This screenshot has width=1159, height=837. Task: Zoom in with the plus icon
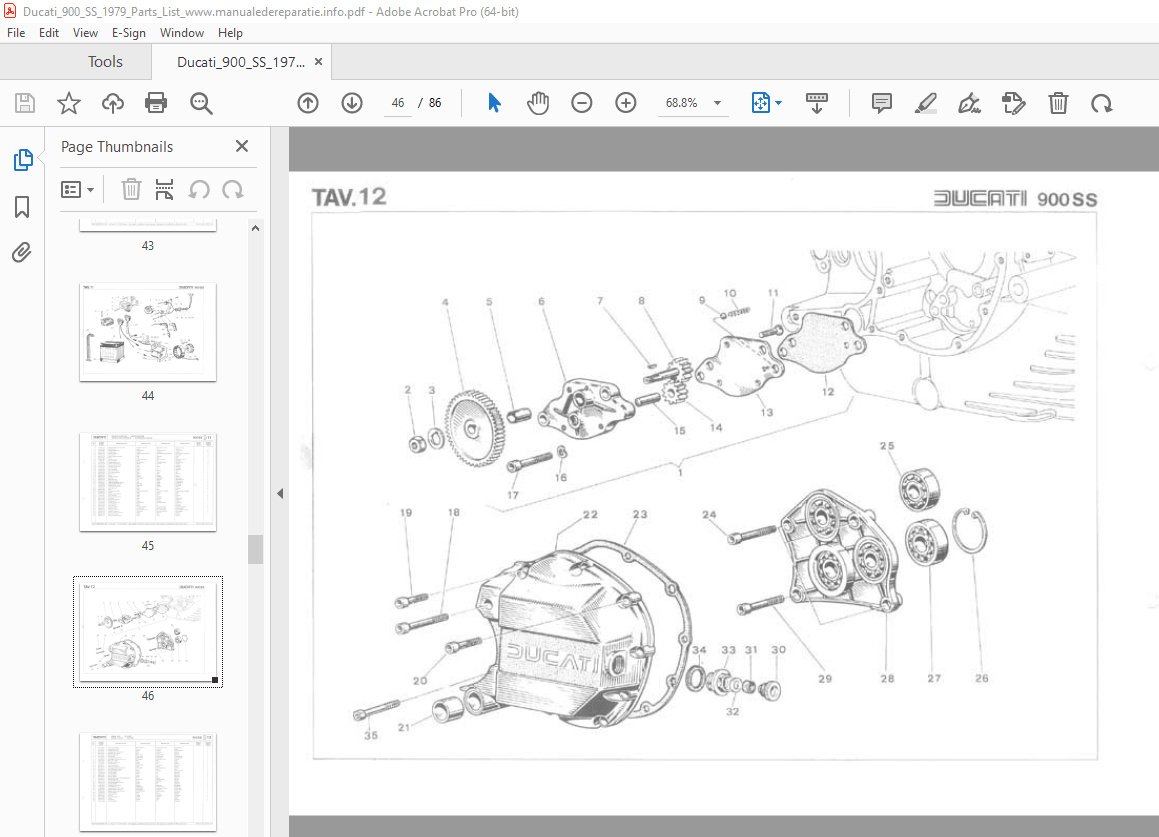click(x=626, y=103)
